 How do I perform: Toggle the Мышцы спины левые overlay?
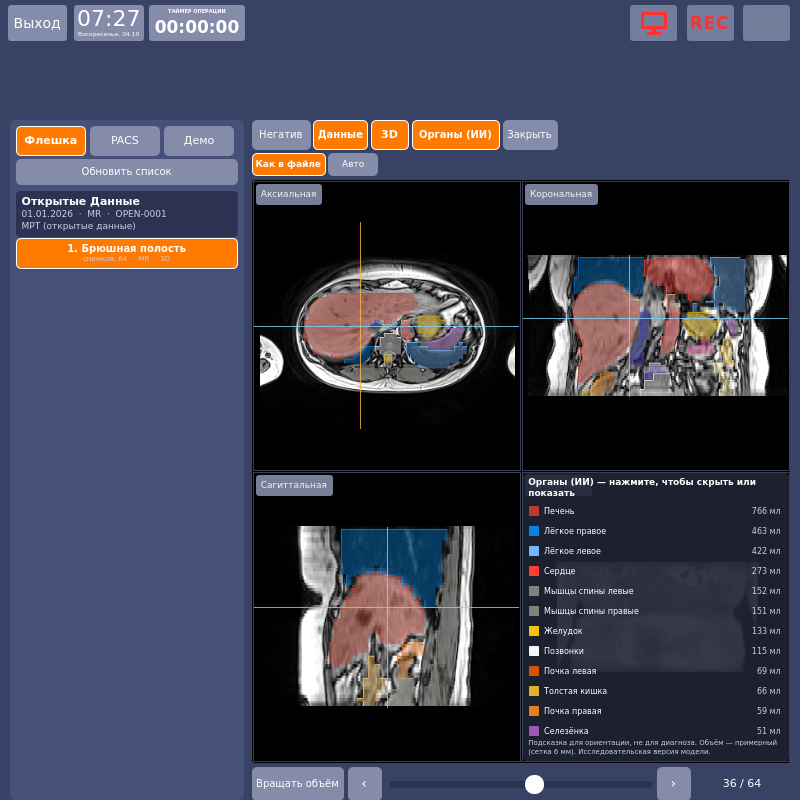[x=655, y=591]
